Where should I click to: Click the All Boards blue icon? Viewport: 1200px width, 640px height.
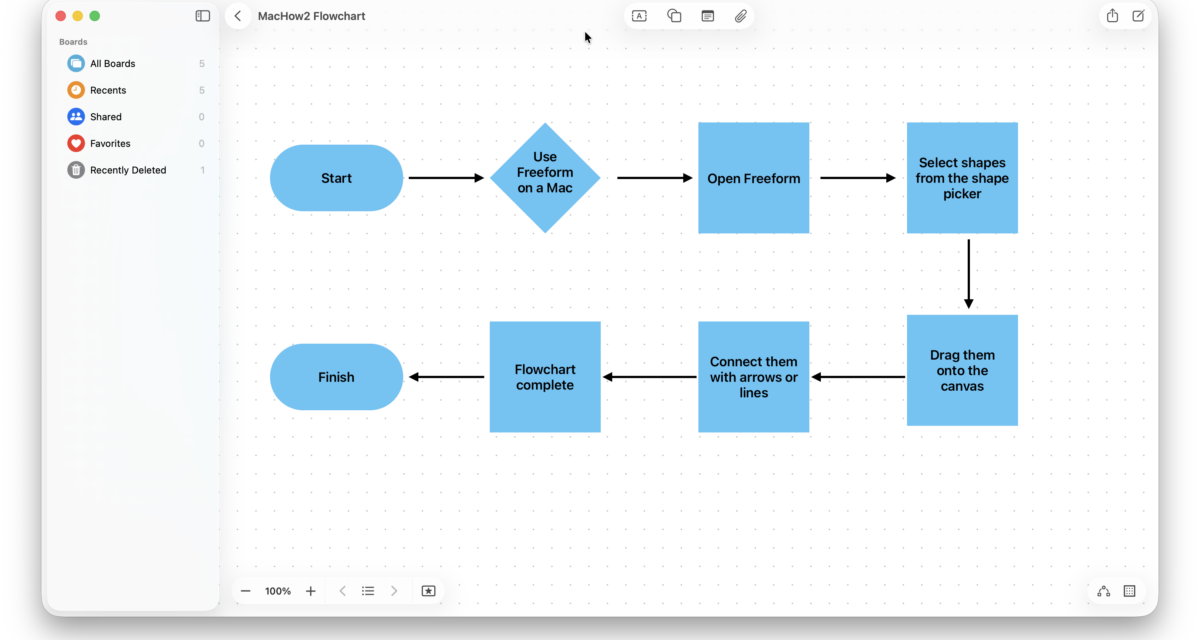tap(76, 63)
